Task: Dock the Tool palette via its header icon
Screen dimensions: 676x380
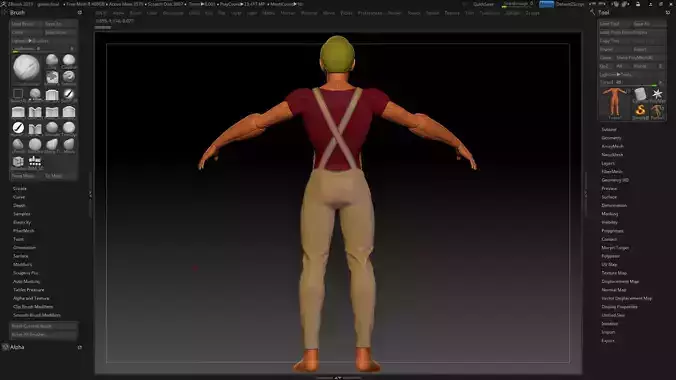Action: (668, 13)
